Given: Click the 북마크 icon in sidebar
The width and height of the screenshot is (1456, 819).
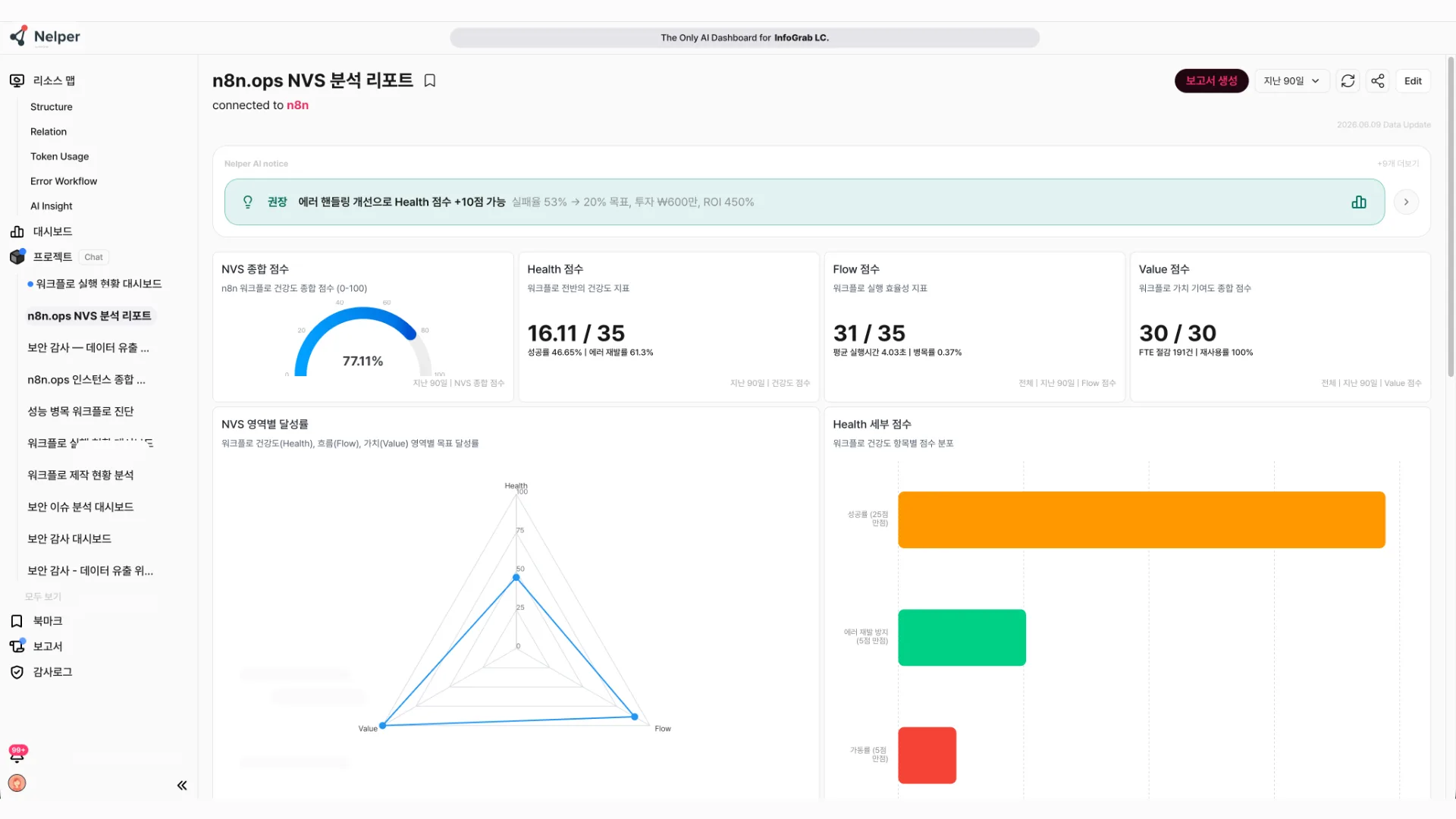Looking at the screenshot, I should [x=17, y=621].
